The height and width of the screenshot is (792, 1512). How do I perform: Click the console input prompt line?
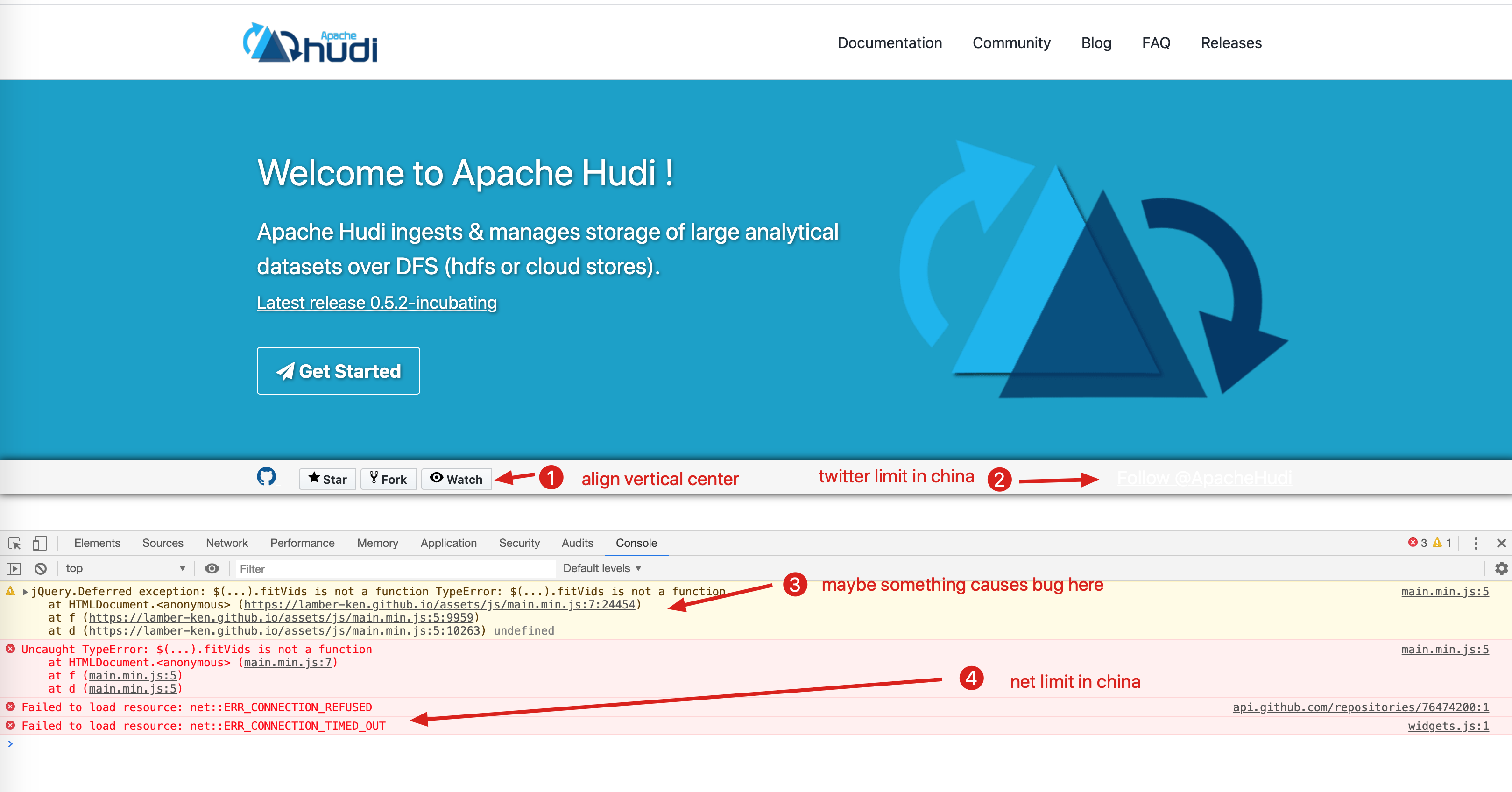click(756, 744)
